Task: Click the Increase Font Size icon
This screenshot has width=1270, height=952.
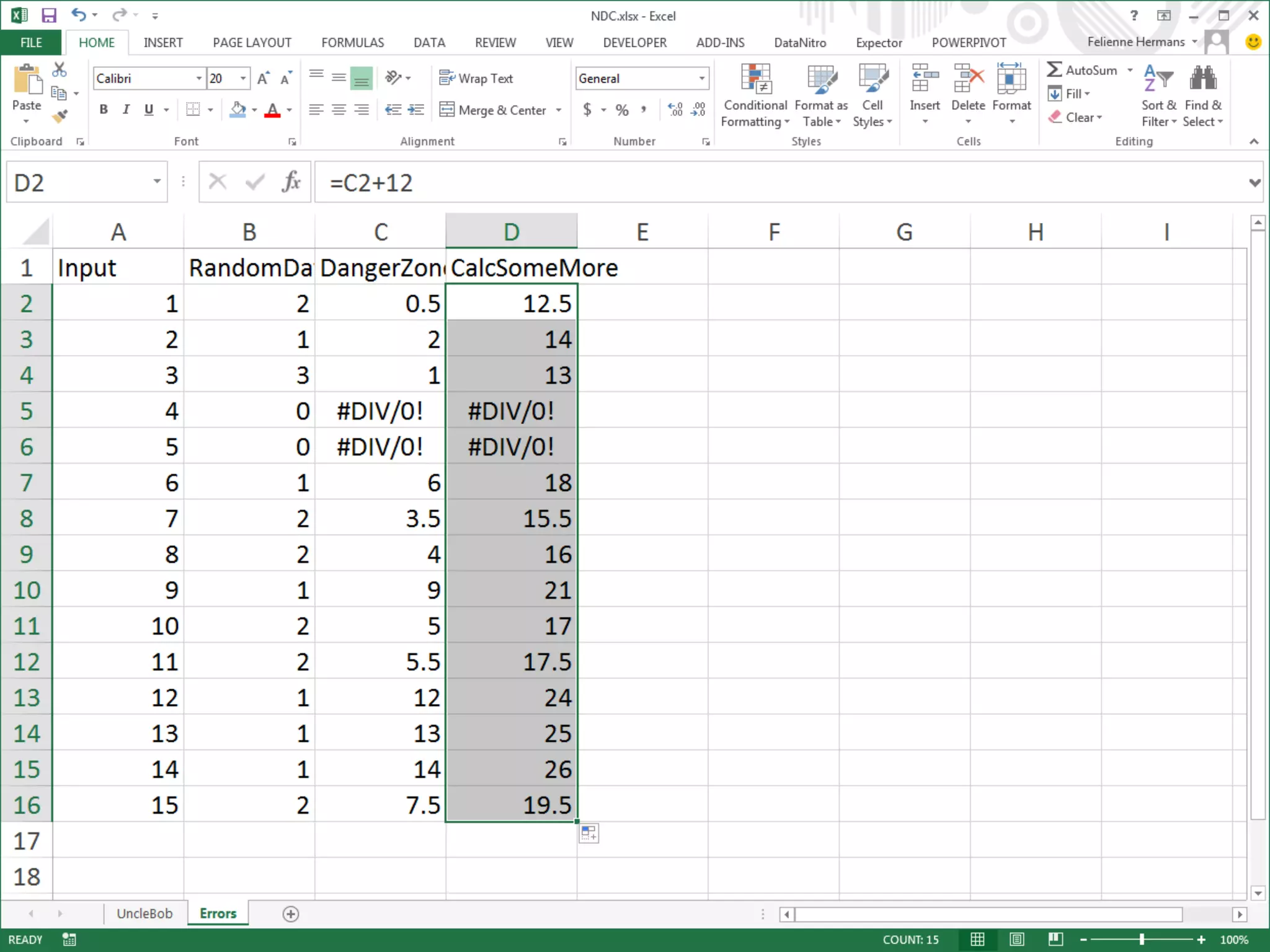Action: pyautogui.click(x=263, y=78)
